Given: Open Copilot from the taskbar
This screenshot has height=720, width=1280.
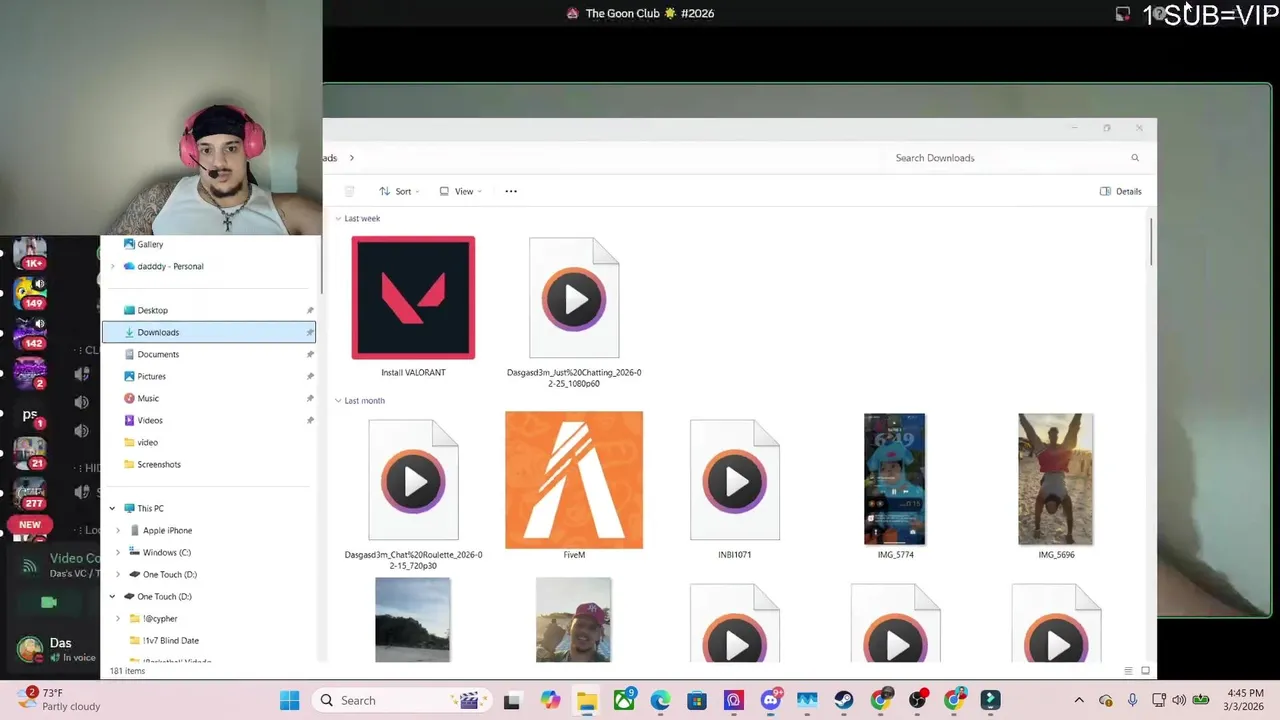Looking at the screenshot, I should click(x=550, y=700).
